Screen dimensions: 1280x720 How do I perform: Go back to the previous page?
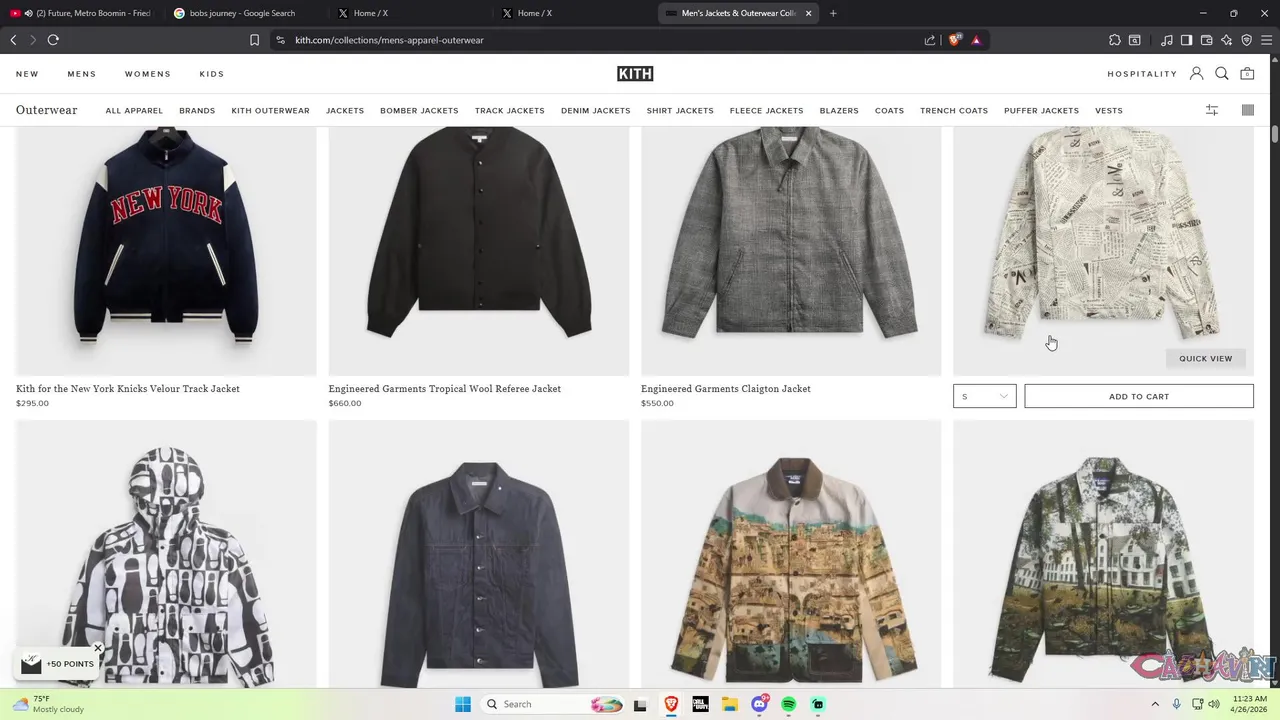pos(13,40)
